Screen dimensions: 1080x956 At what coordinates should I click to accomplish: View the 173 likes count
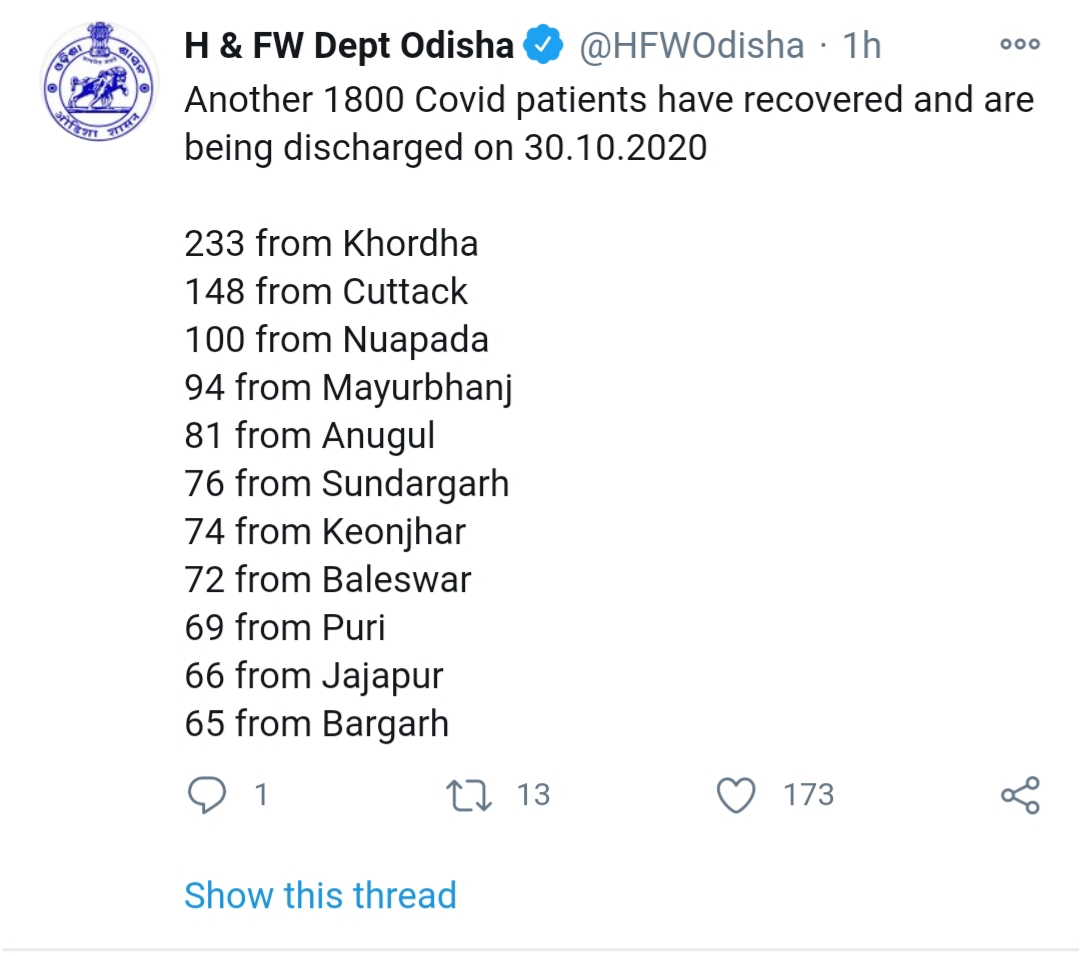[809, 795]
